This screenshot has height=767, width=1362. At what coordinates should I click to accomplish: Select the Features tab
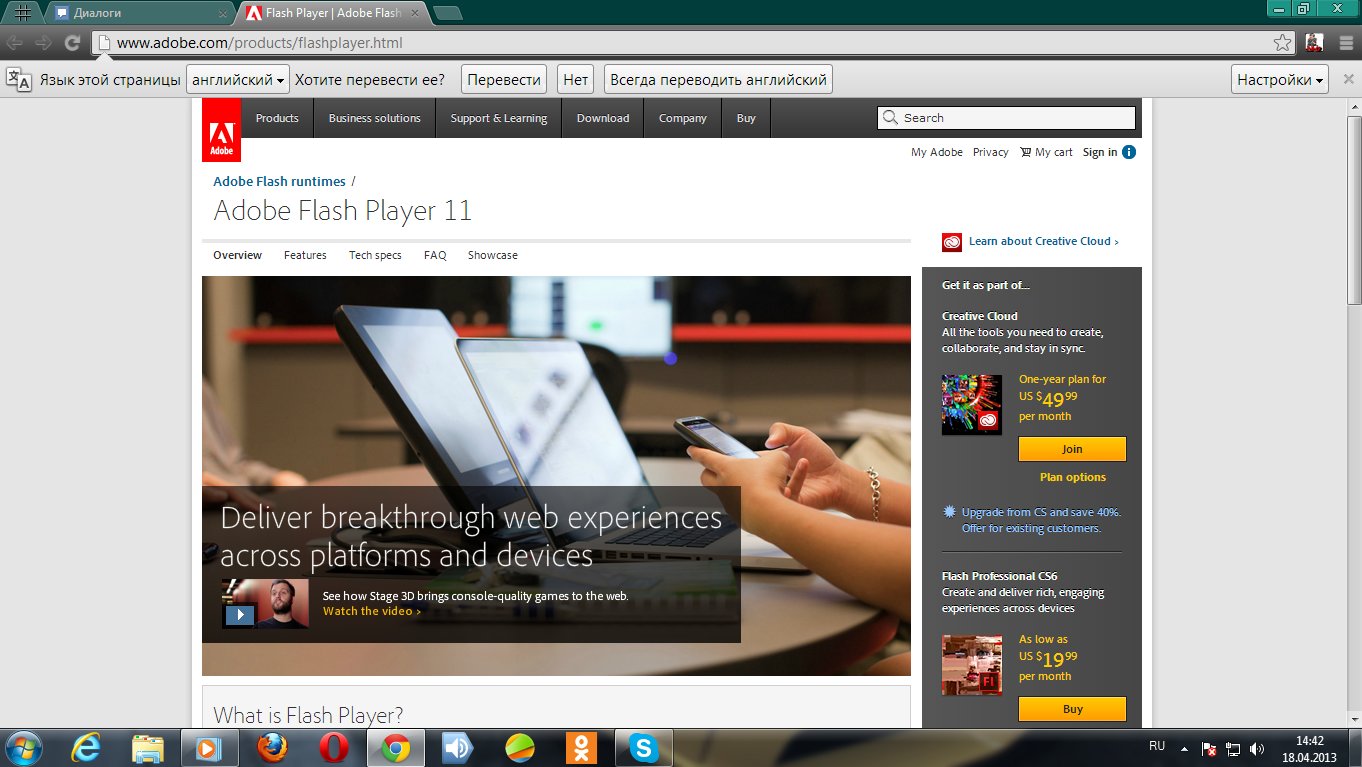coord(305,255)
